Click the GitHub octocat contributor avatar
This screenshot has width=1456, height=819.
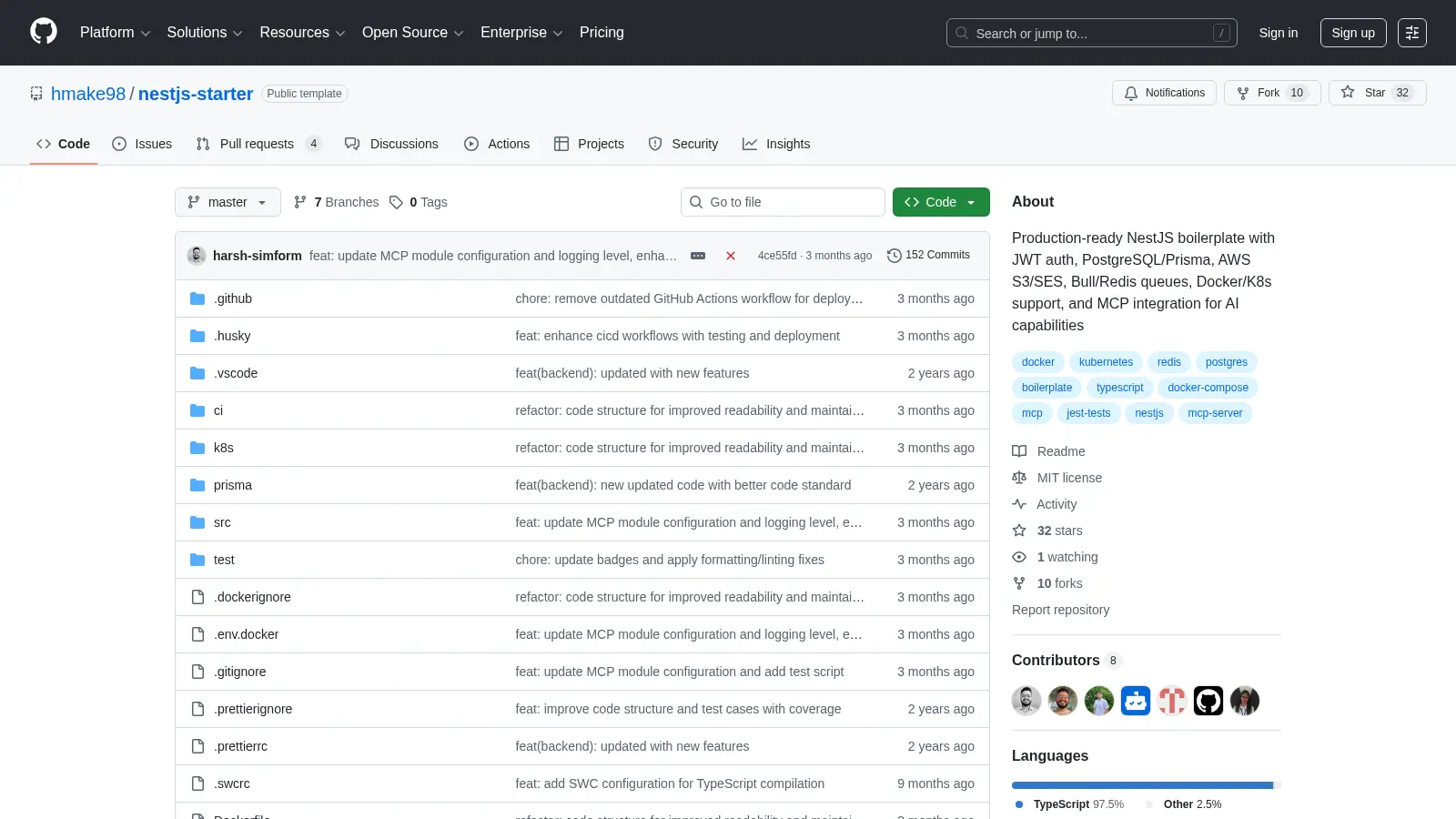(x=1208, y=701)
